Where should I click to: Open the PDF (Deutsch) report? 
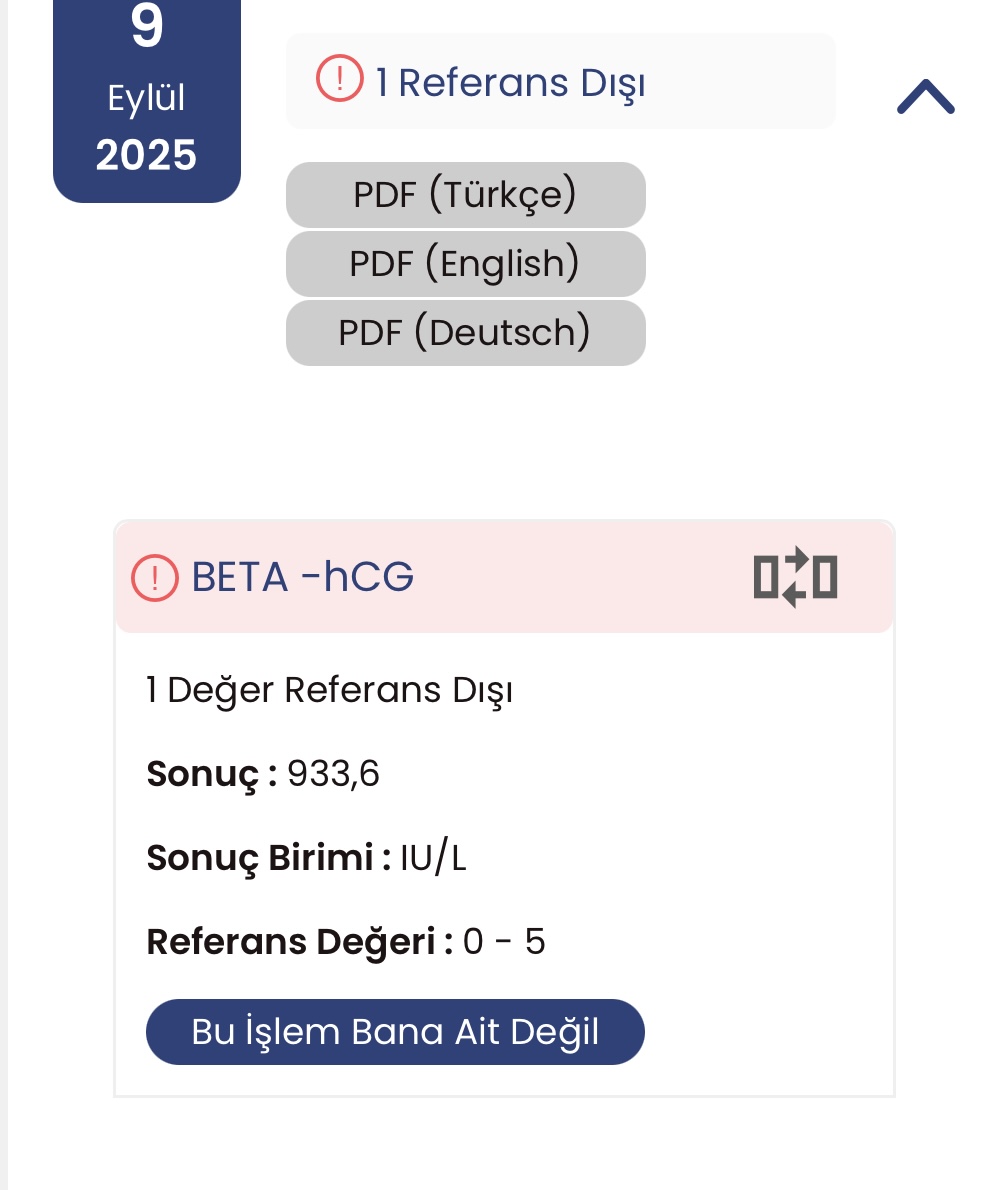click(465, 333)
